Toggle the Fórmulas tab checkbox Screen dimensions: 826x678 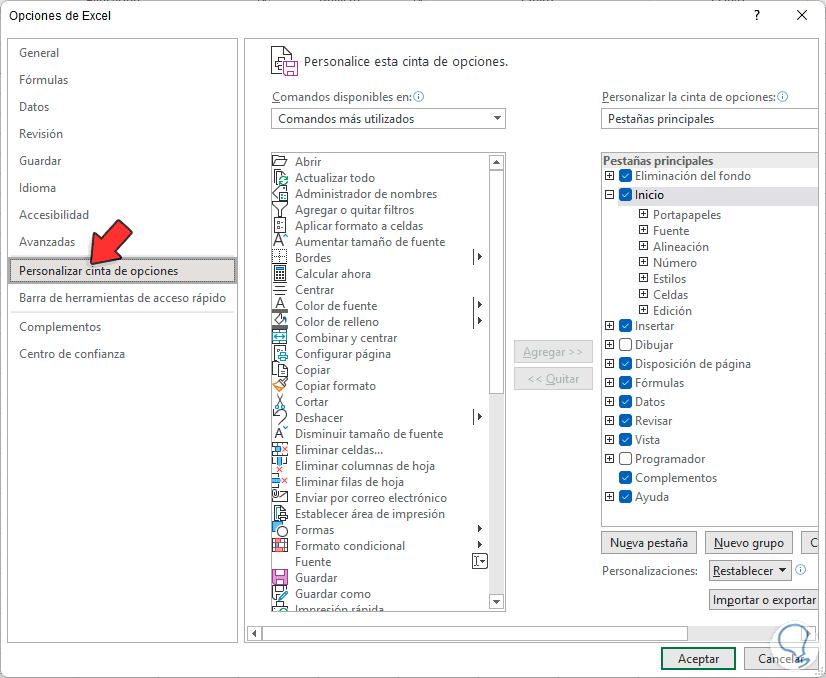click(x=625, y=382)
